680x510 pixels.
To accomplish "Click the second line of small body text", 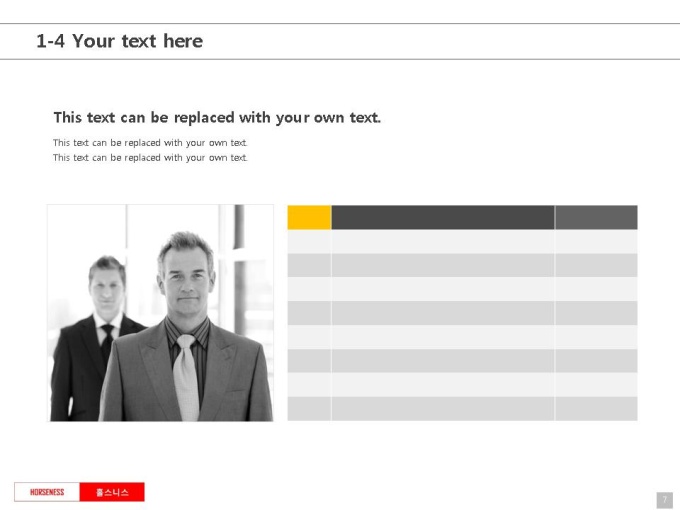I will [x=150, y=157].
